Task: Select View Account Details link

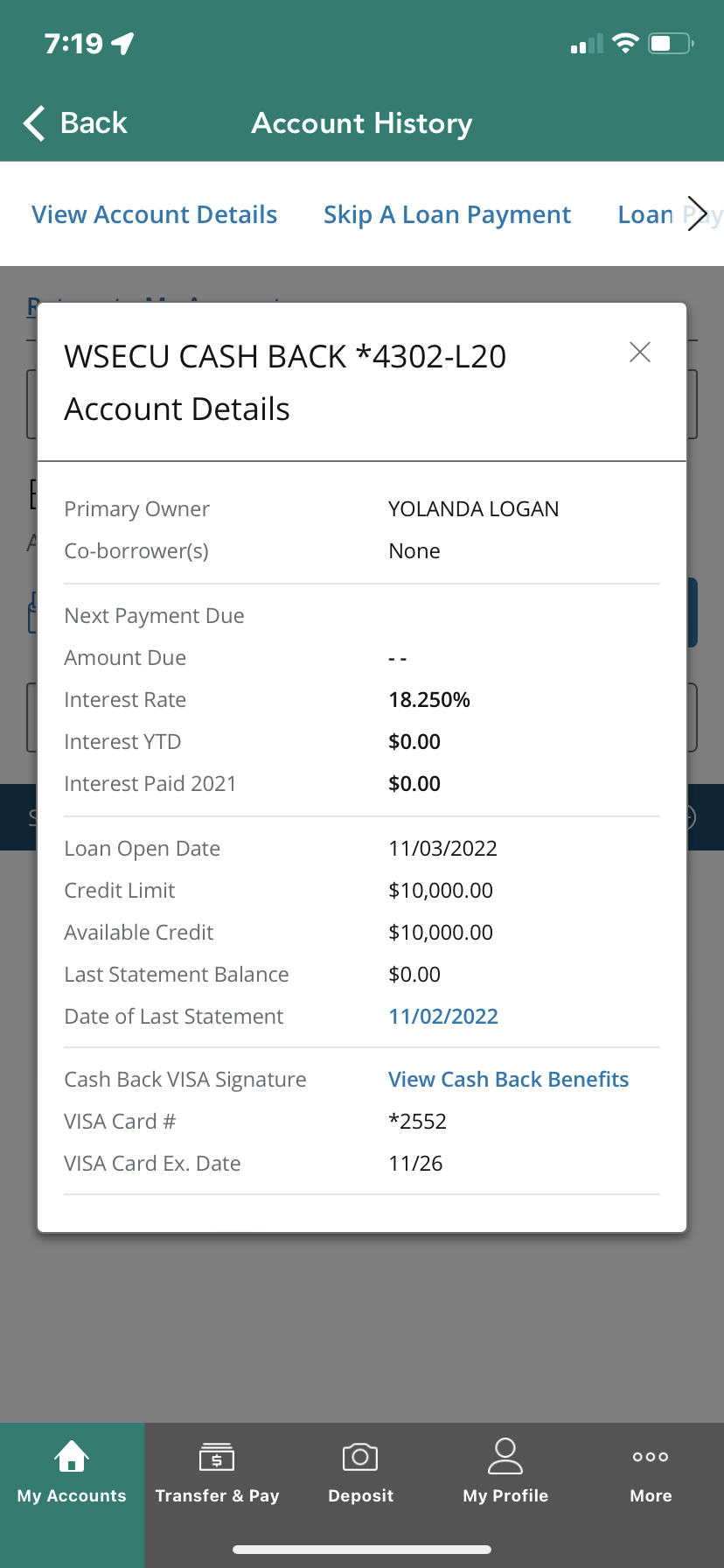Action: click(x=155, y=214)
